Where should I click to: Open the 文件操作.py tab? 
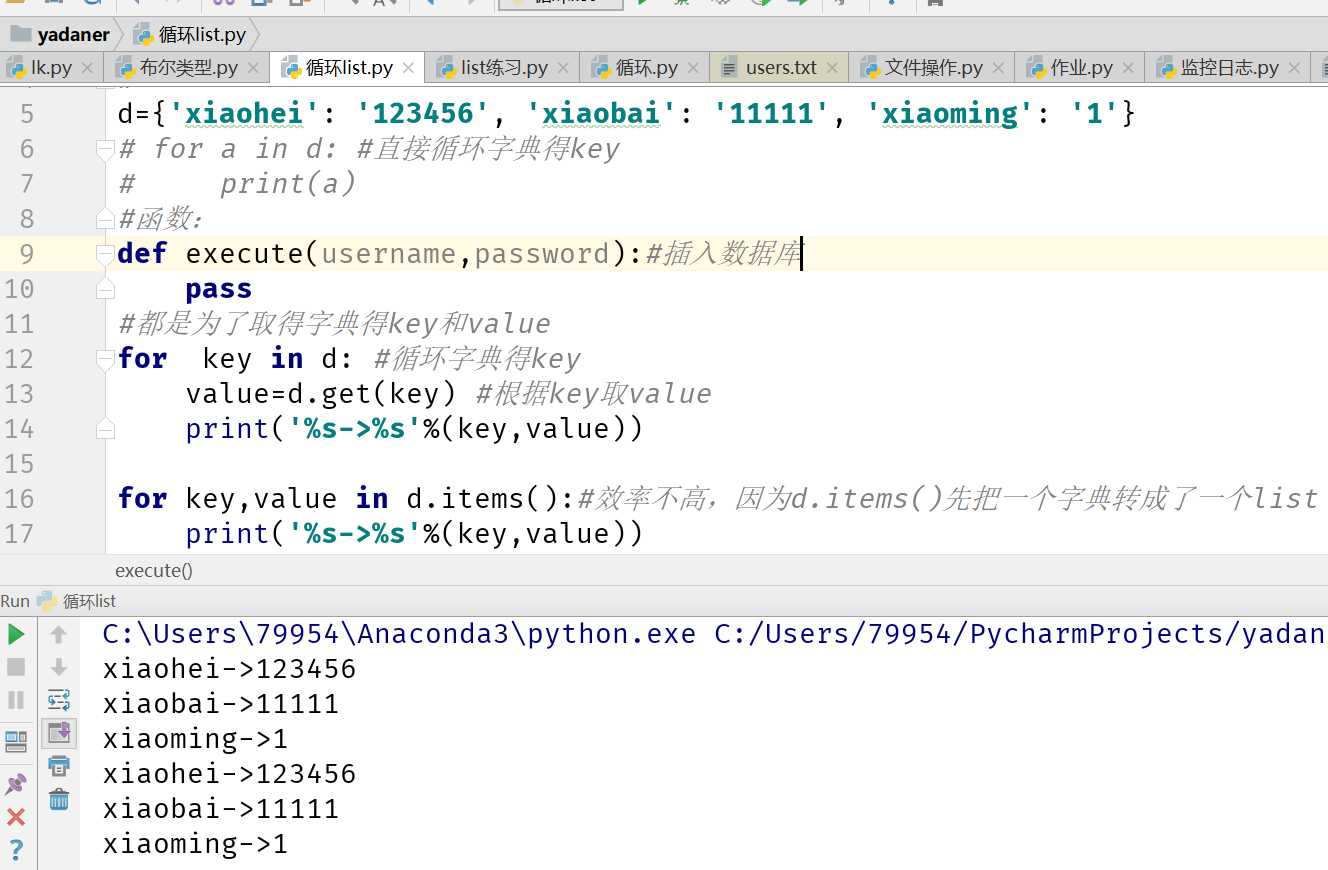click(932, 68)
